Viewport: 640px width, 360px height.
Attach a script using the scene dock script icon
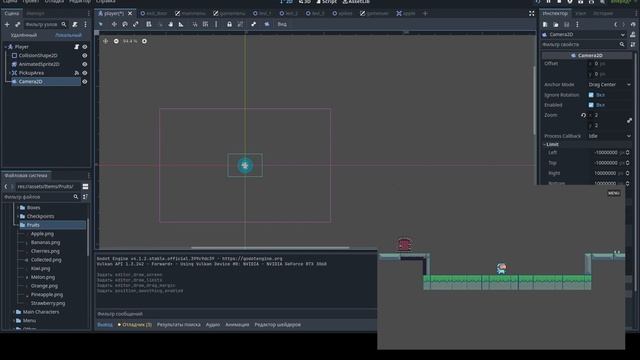[x=75, y=24]
